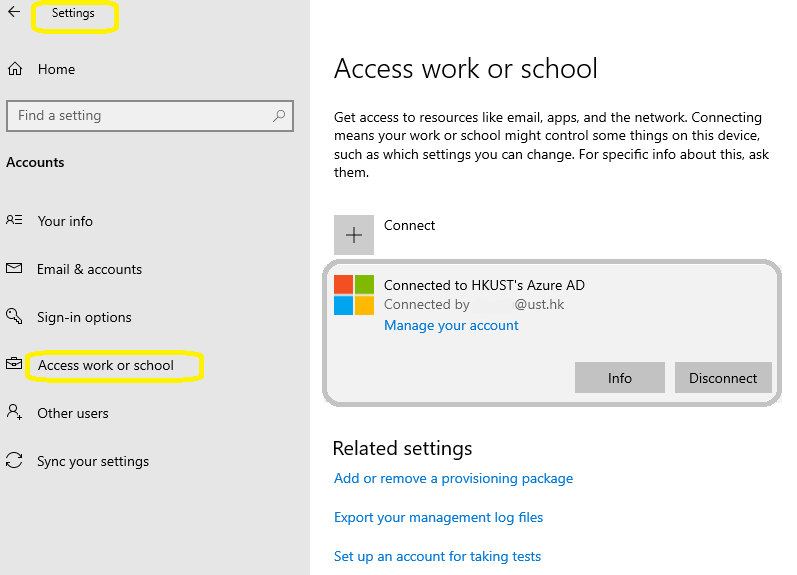This screenshot has height=575, width=797.
Task: Click the Microsoft four-color logo
Action: [x=354, y=295]
